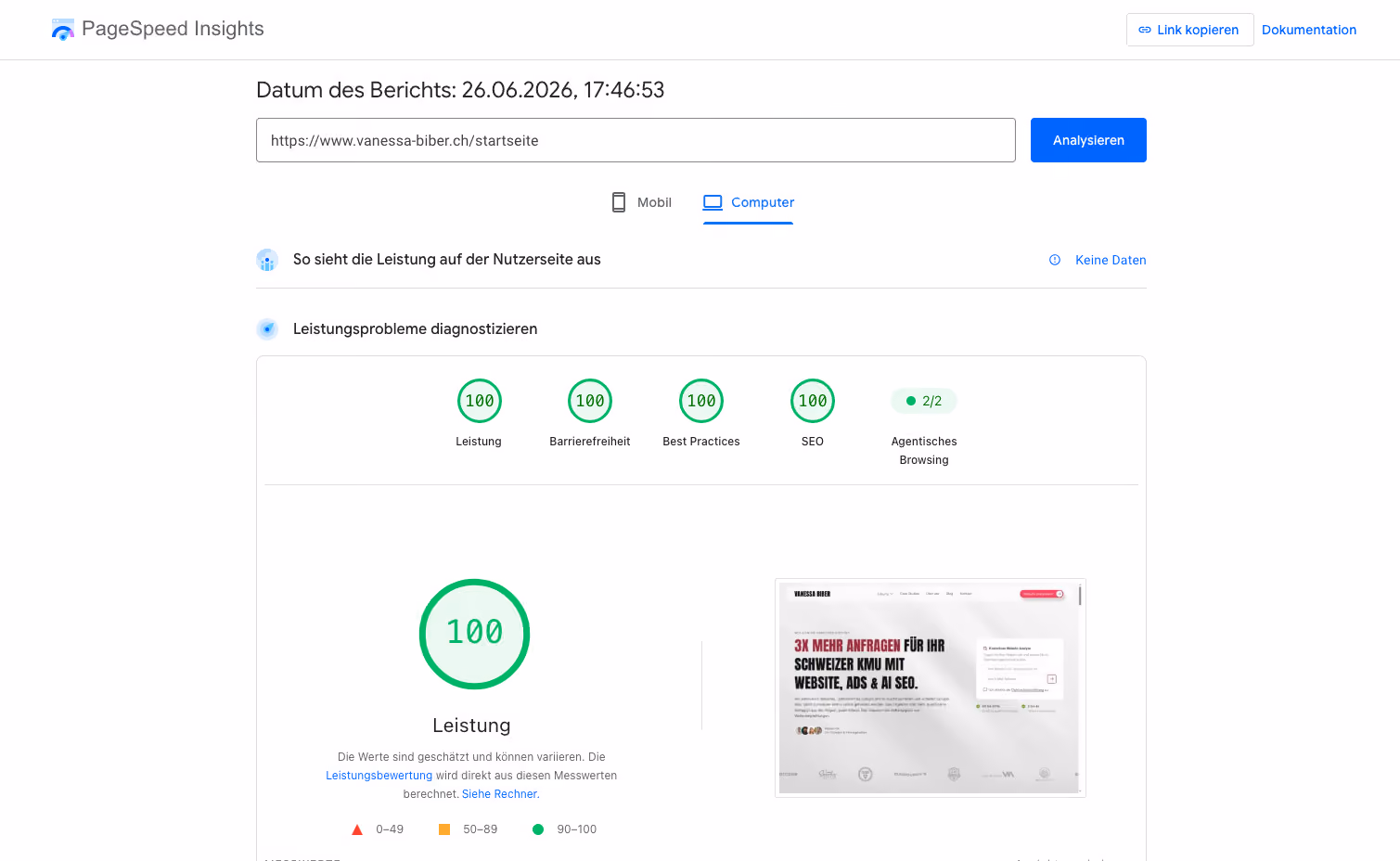Viewport: 1400px width, 861px height.
Task: Click the laptop computer icon
Action: [x=713, y=202]
